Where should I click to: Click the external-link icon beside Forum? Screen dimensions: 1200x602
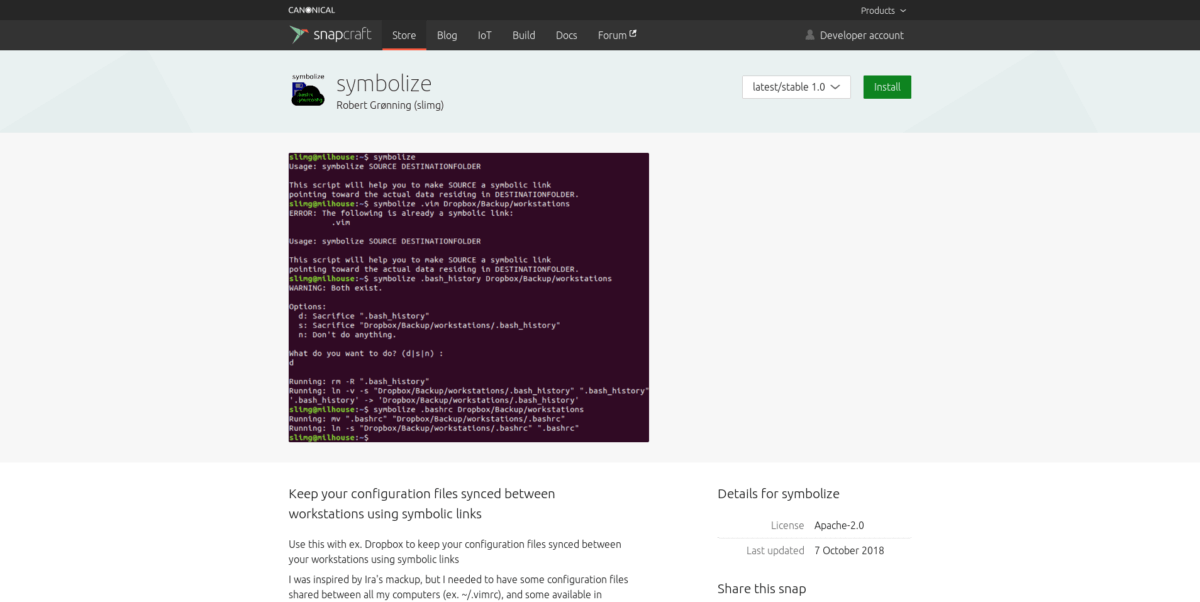(x=633, y=34)
